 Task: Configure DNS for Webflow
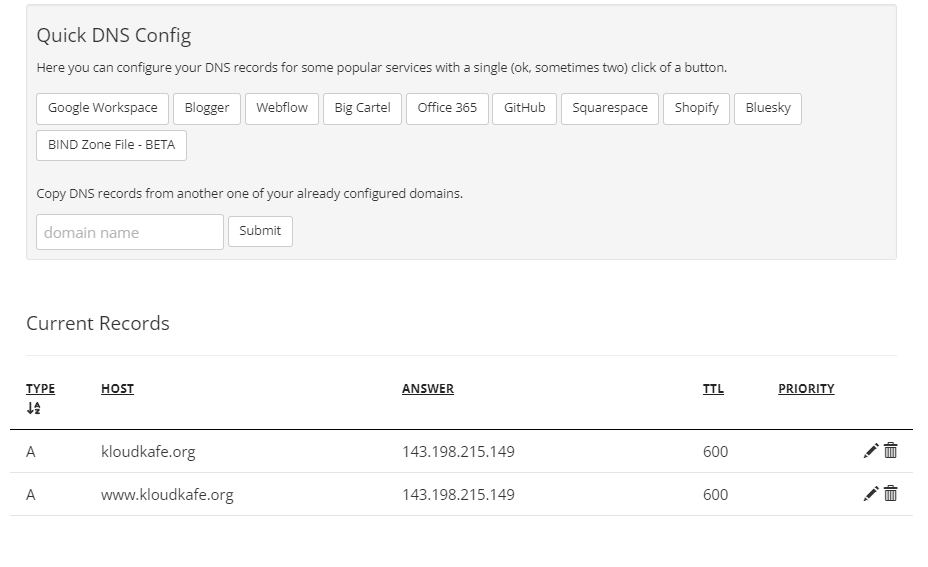[282, 108]
